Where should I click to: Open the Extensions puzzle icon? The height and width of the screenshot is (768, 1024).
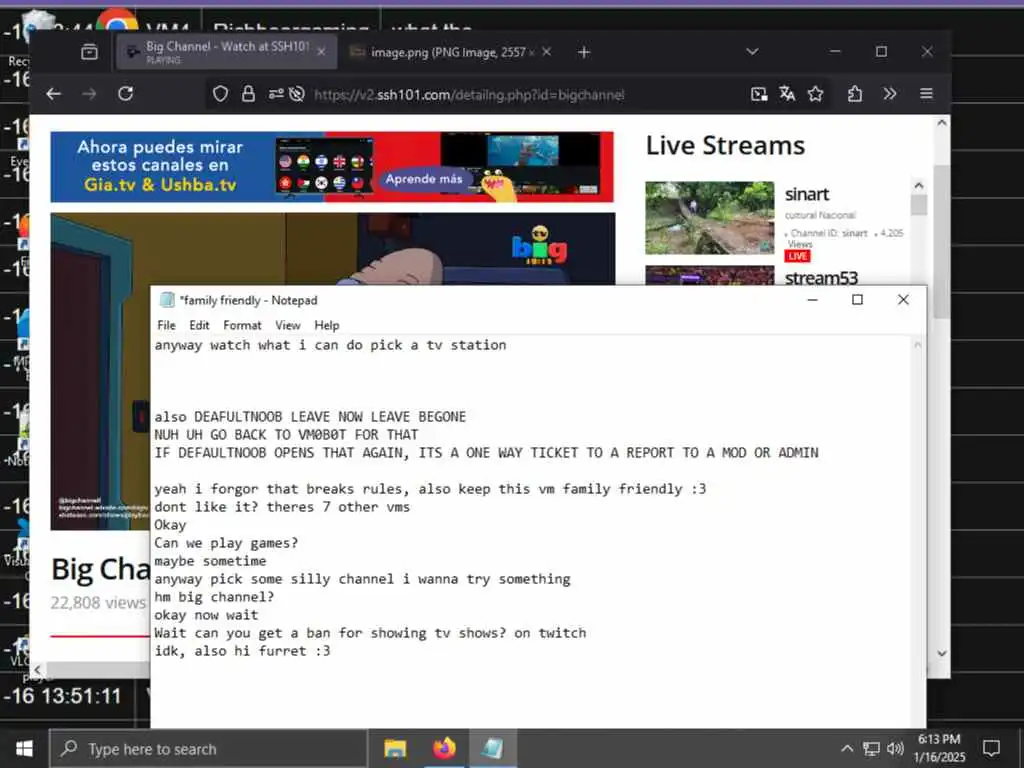coord(855,94)
